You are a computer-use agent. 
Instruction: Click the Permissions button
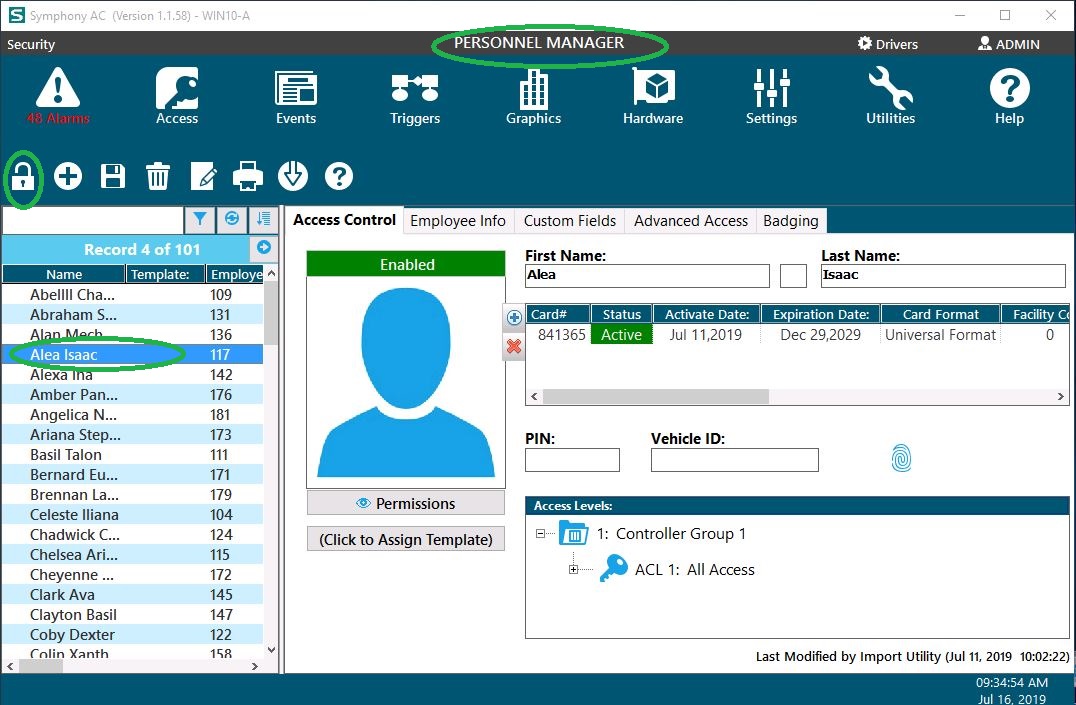coord(406,503)
